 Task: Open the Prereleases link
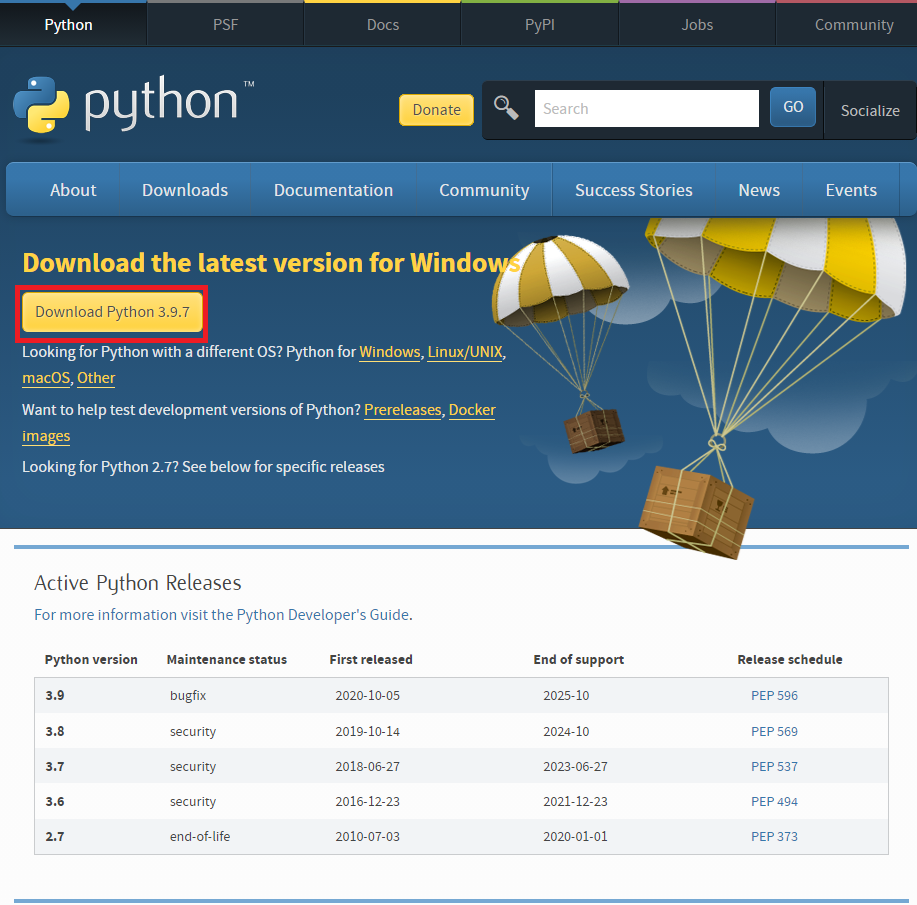402,410
